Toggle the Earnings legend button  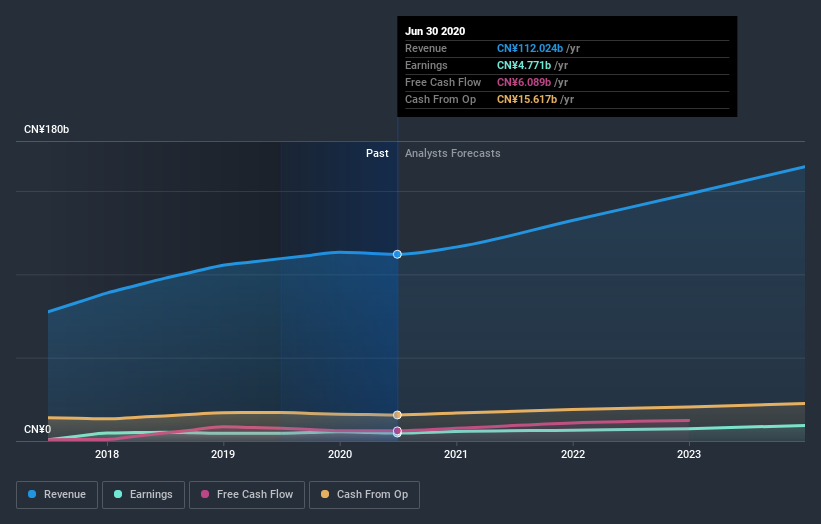tap(143, 495)
